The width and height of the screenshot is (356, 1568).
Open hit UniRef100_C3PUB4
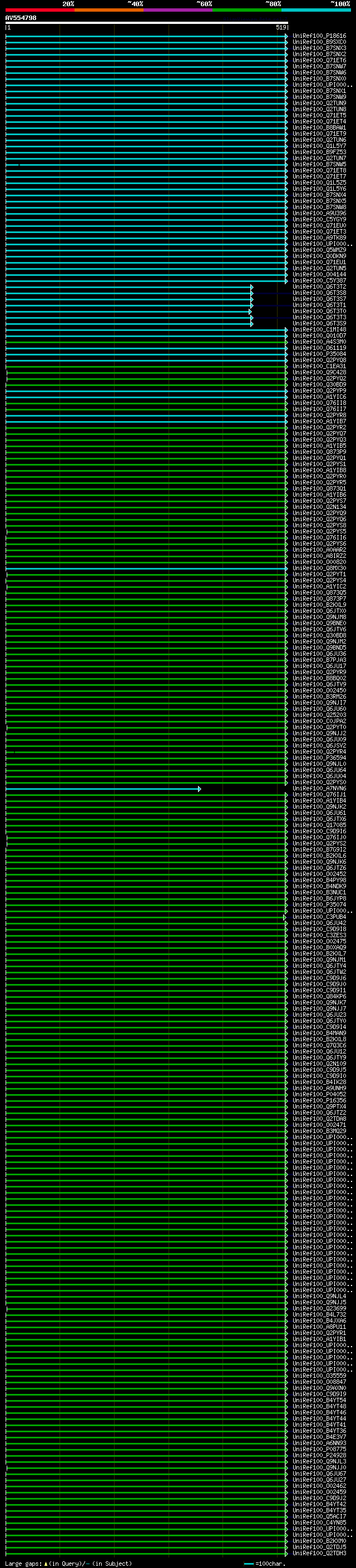point(319,917)
